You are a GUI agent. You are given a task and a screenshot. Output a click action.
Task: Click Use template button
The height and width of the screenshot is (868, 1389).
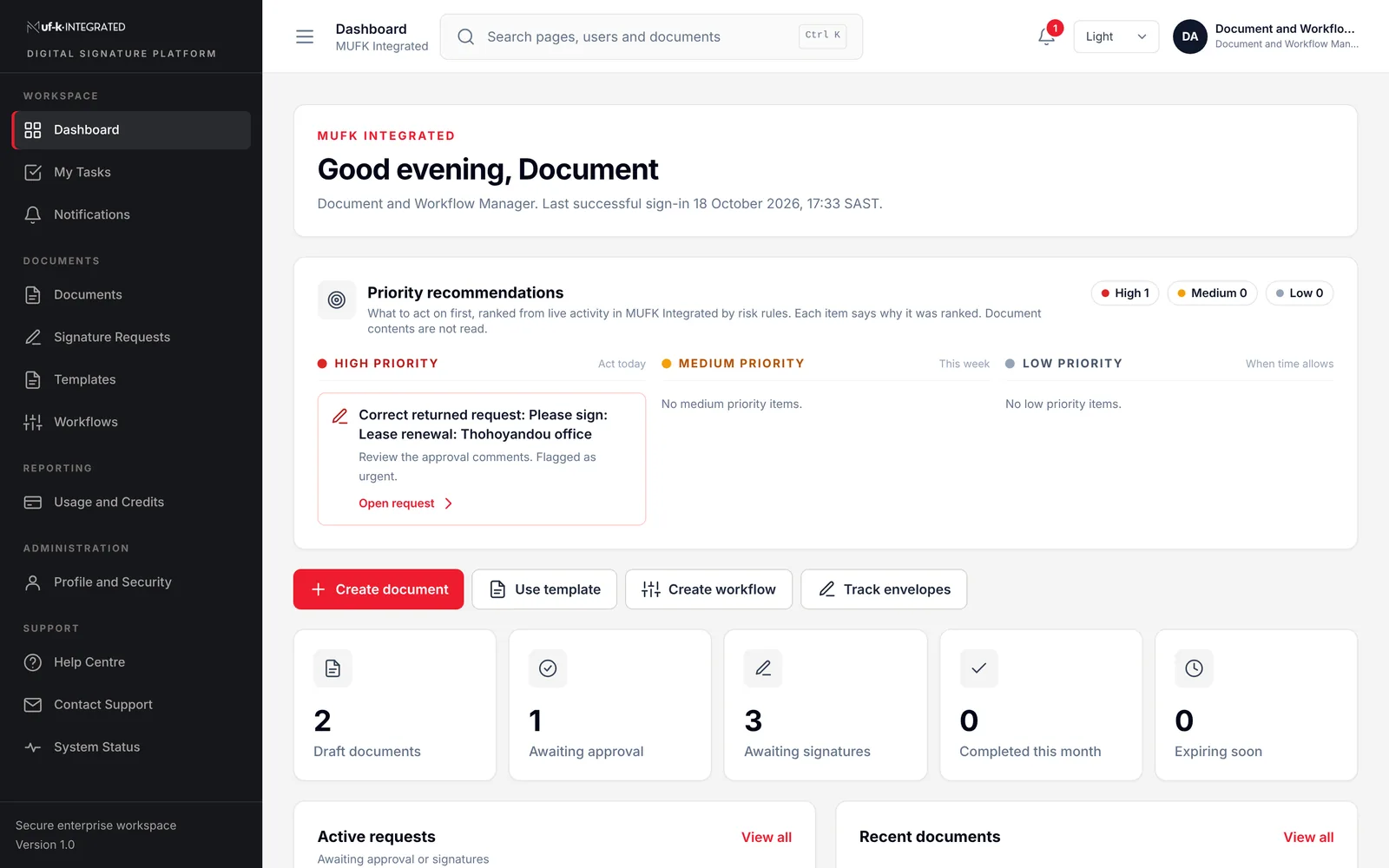click(544, 589)
